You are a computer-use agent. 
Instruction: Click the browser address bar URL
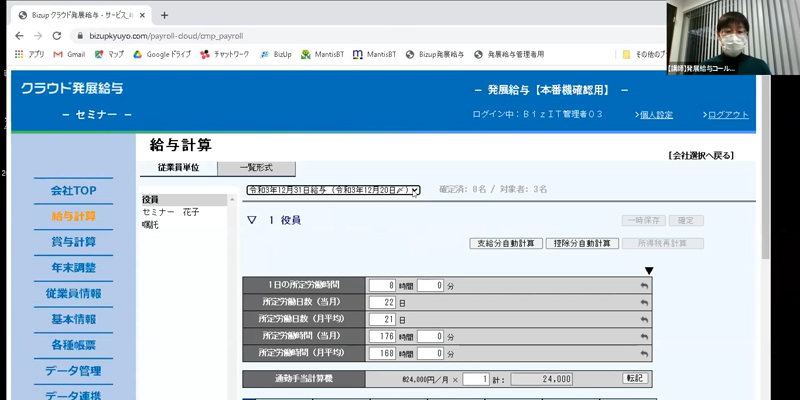[x=166, y=36]
